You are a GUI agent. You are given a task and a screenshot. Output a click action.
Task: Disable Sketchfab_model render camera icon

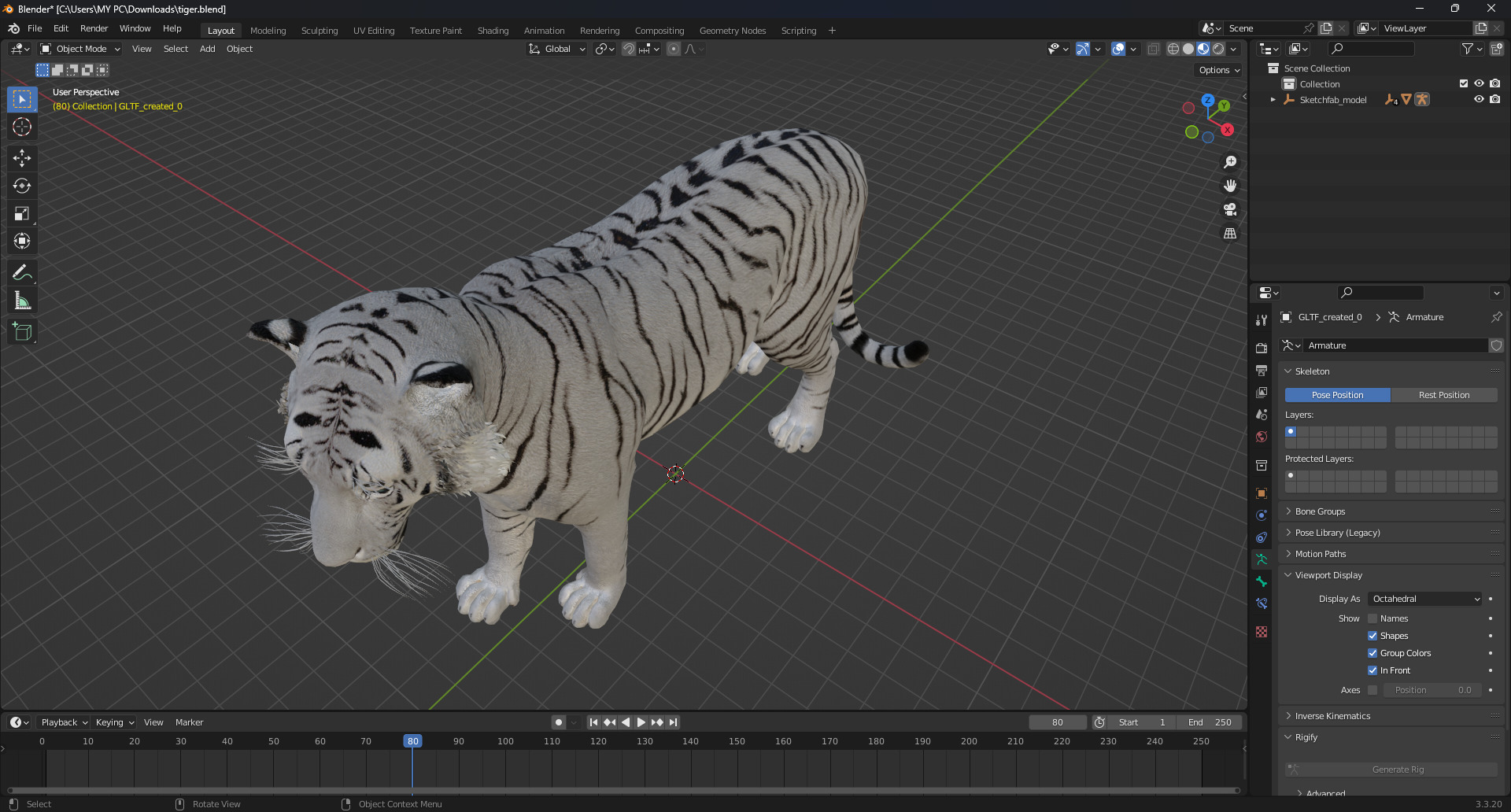pos(1495,99)
